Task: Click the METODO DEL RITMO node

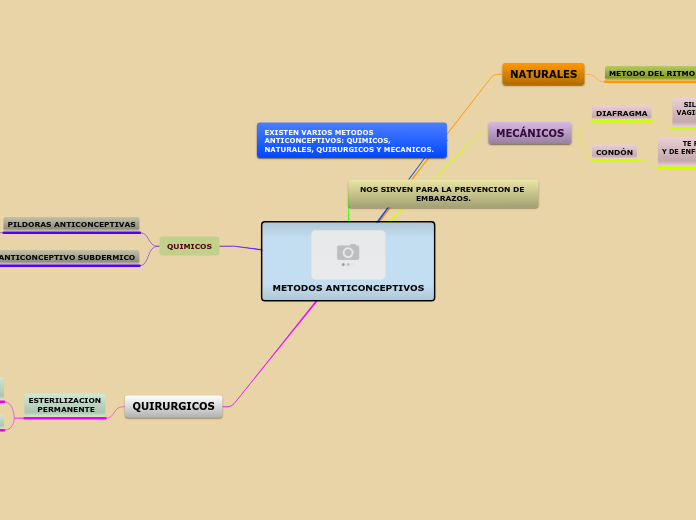Action: (650, 73)
